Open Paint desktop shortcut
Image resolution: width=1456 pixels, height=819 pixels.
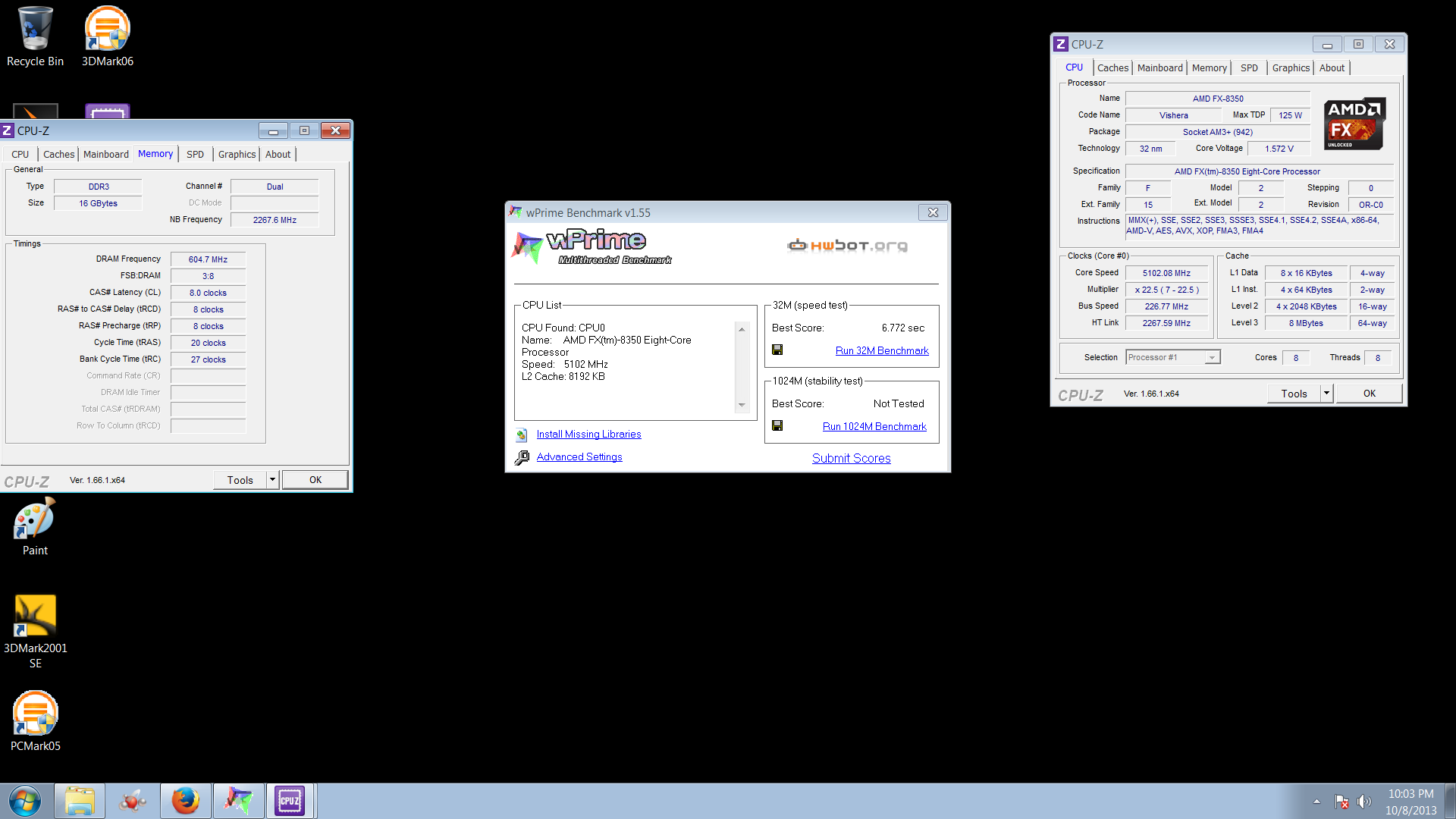click(x=35, y=527)
